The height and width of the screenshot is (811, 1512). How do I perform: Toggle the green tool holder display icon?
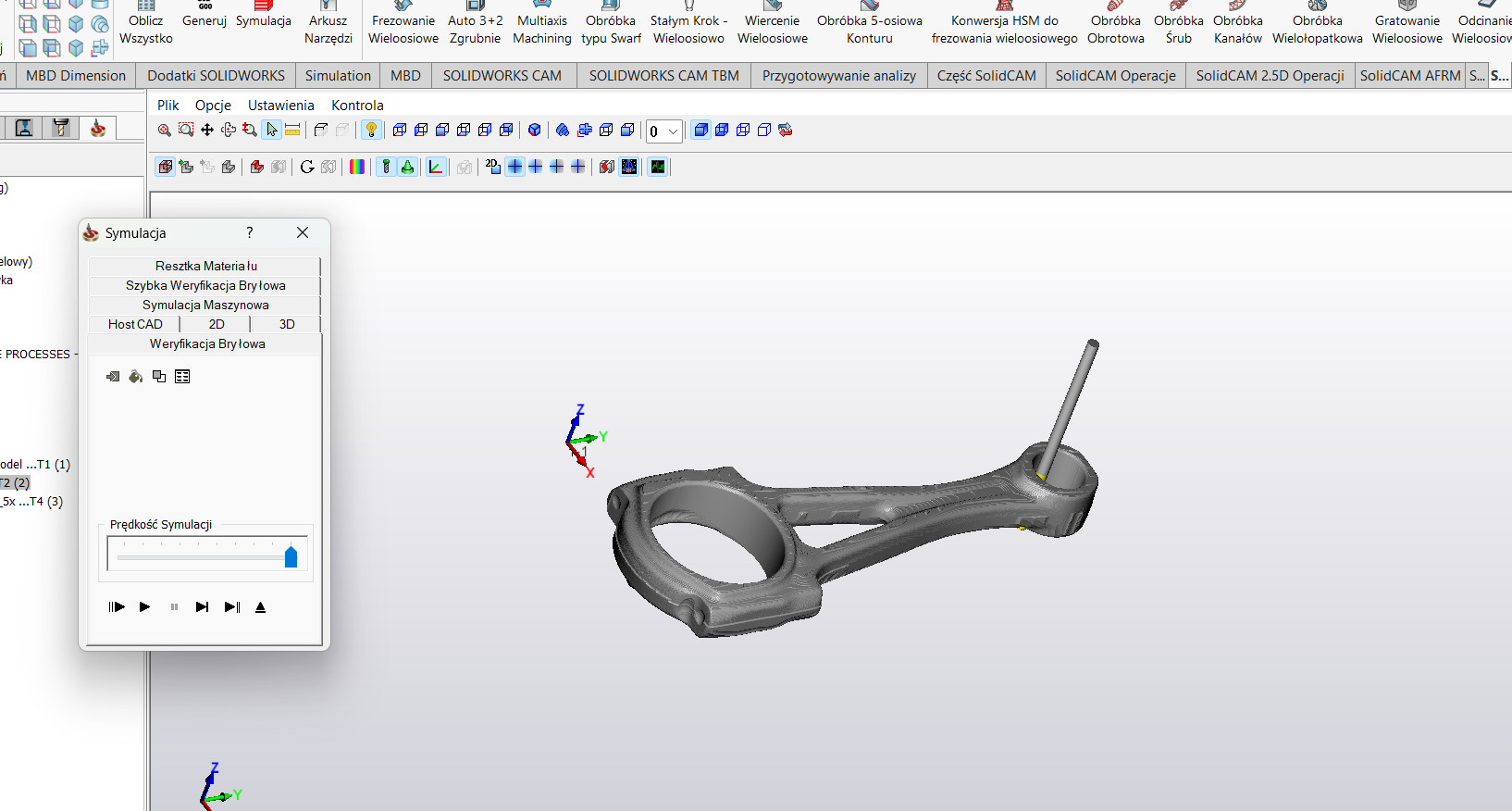(386, 167)
